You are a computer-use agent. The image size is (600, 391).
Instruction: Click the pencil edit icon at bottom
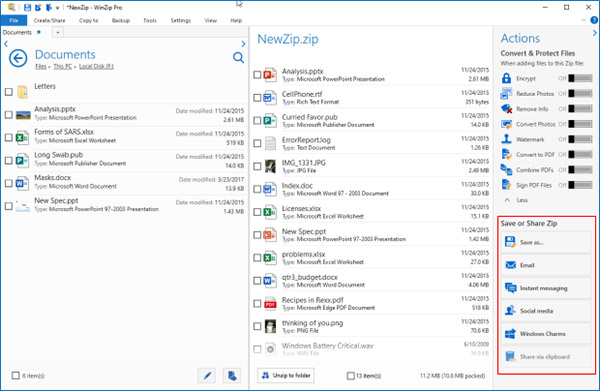pyautogui.click(x=207, y=376)
